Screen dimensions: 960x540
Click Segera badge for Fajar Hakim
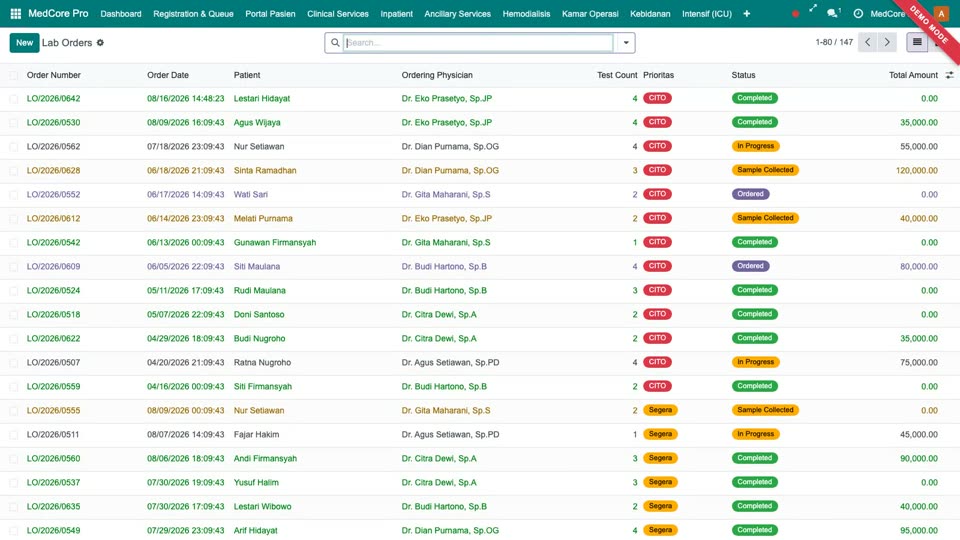(660, 434)
